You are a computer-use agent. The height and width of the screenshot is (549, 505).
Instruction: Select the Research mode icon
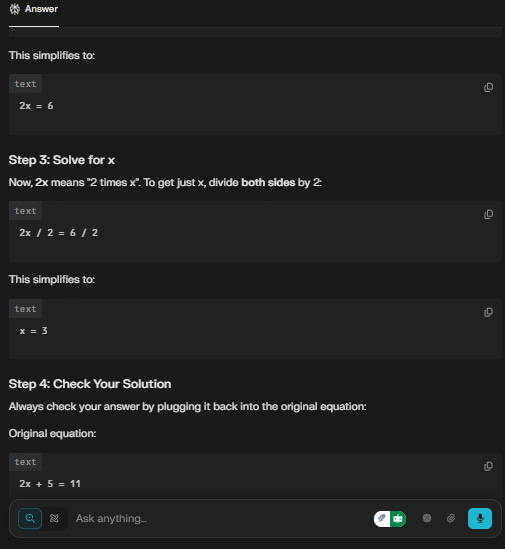[54, 518]
